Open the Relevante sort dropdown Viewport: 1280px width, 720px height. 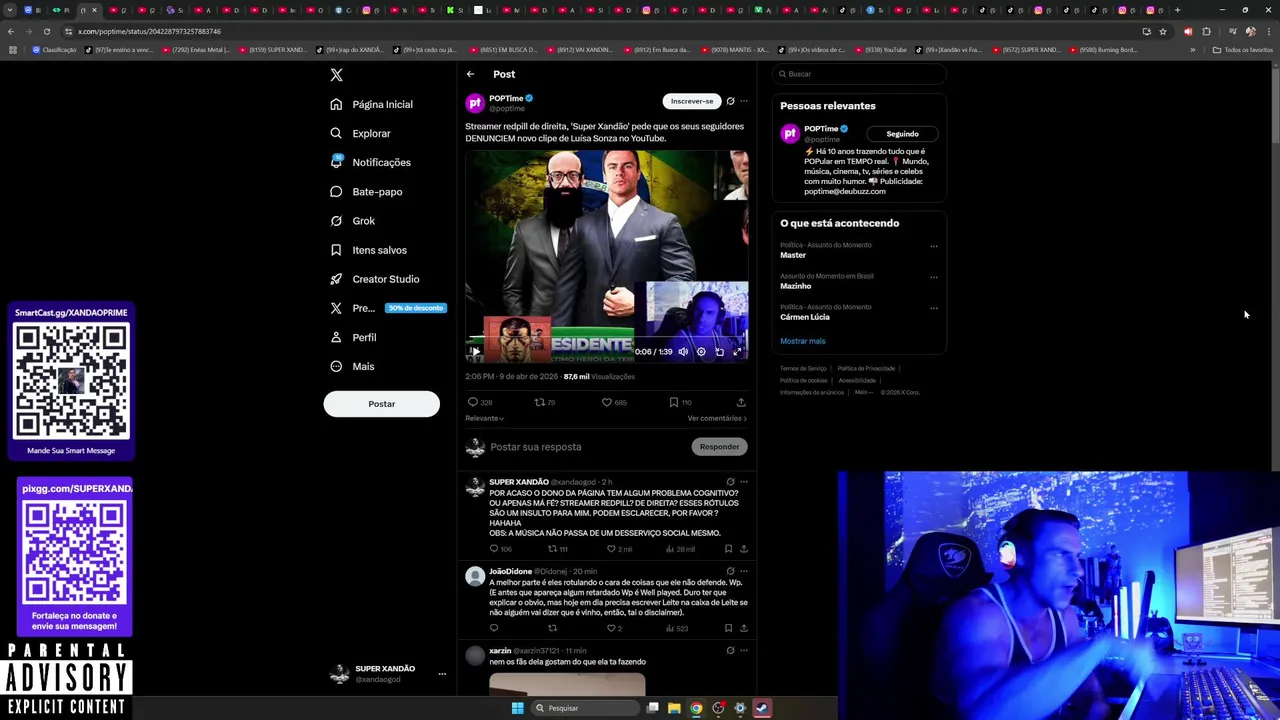coord(484,418)
